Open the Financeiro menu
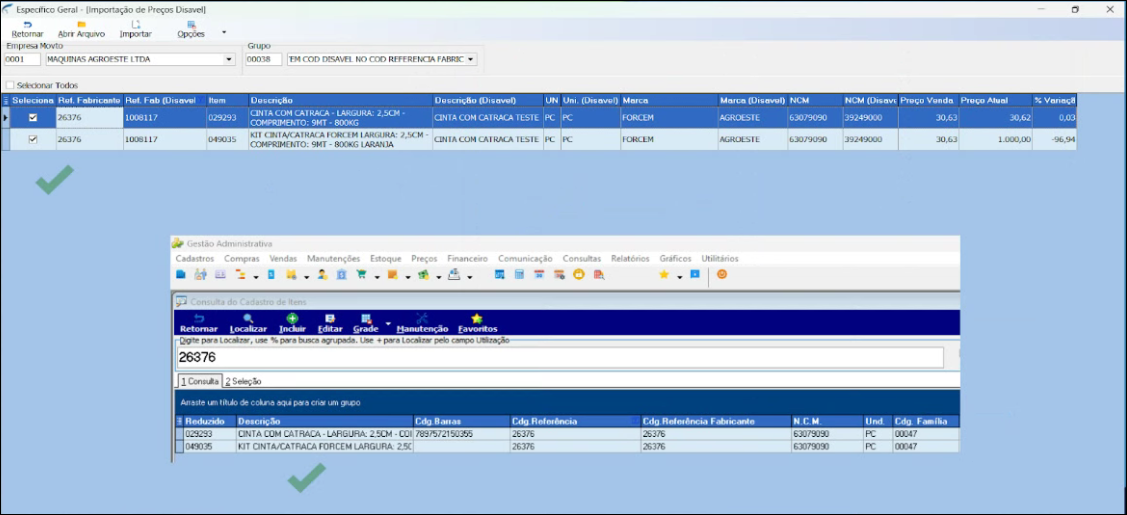The height and width of the screenshot is (515, 1127). [x=467, y=259]
